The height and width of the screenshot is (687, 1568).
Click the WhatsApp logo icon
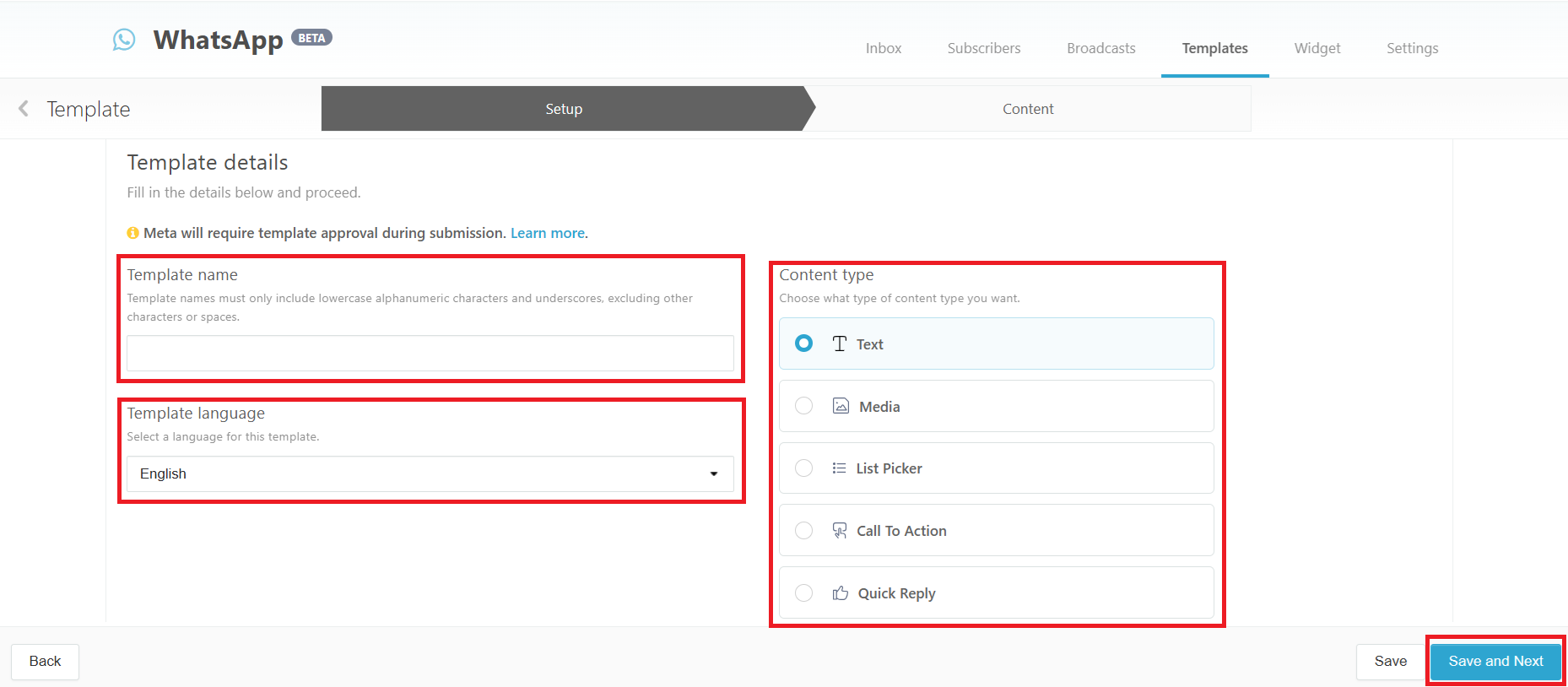124,40
